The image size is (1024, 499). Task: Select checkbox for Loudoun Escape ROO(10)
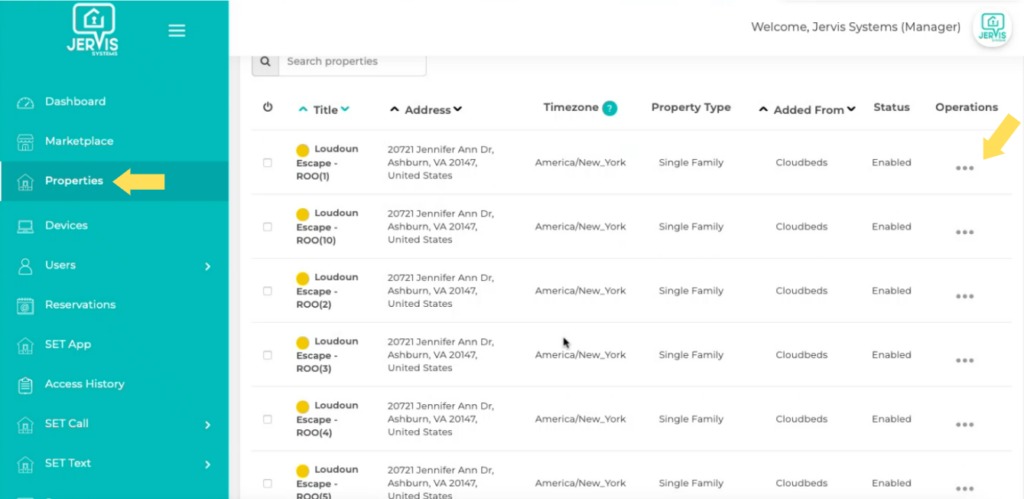[267, 227]
